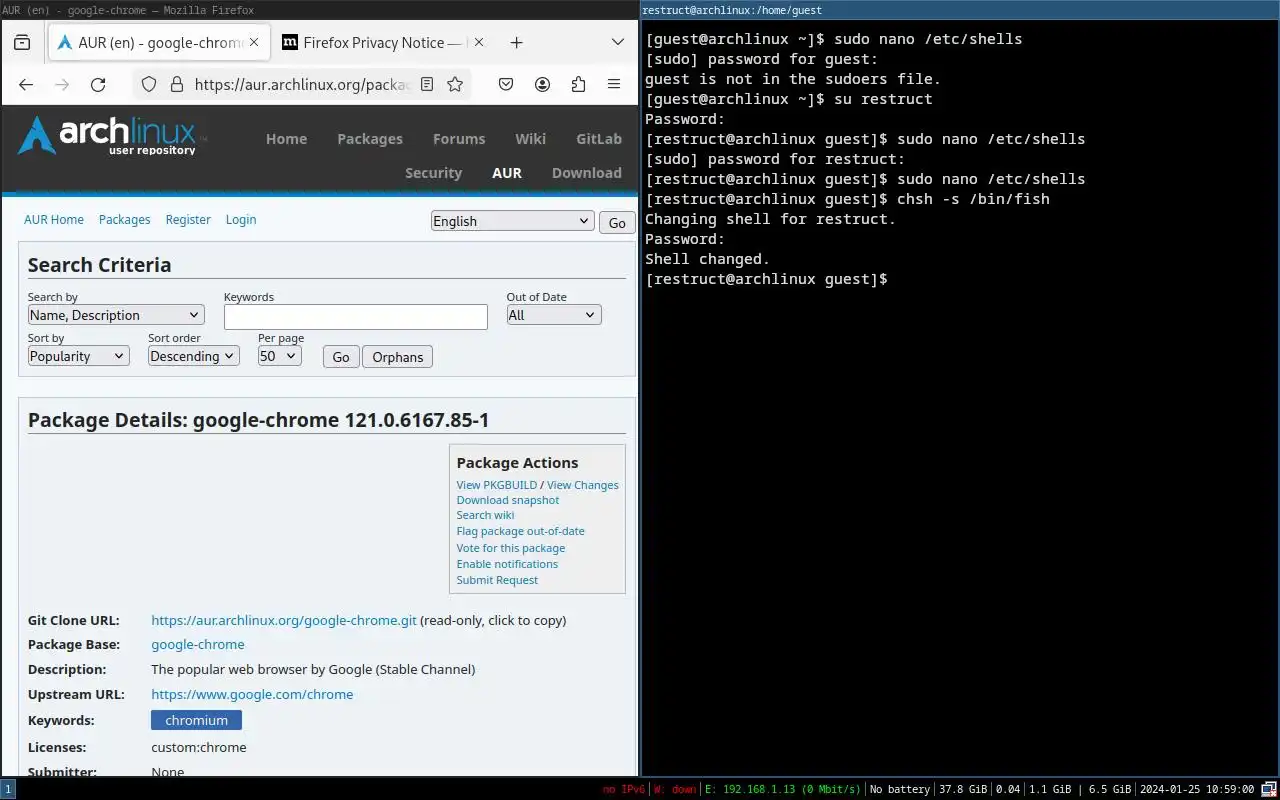Click Search wiki link
Viewport: 1280px width, 800px height.
[486, 515]
